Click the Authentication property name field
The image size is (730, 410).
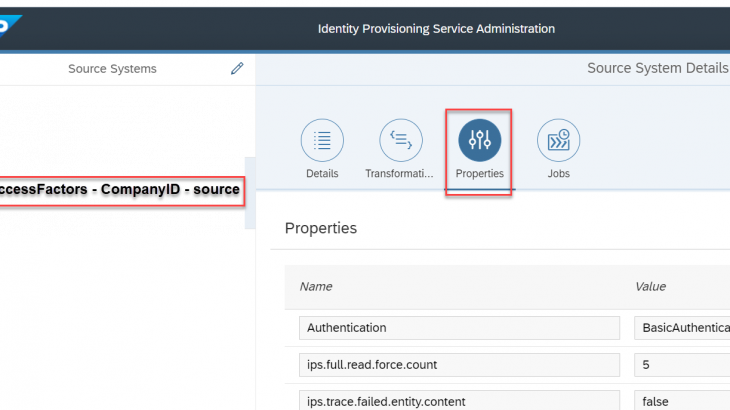[x=459, y=327]
